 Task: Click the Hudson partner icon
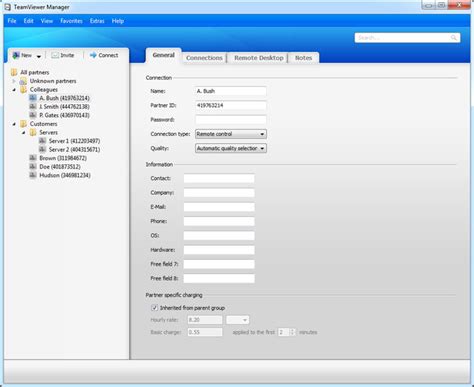[33, 175]
